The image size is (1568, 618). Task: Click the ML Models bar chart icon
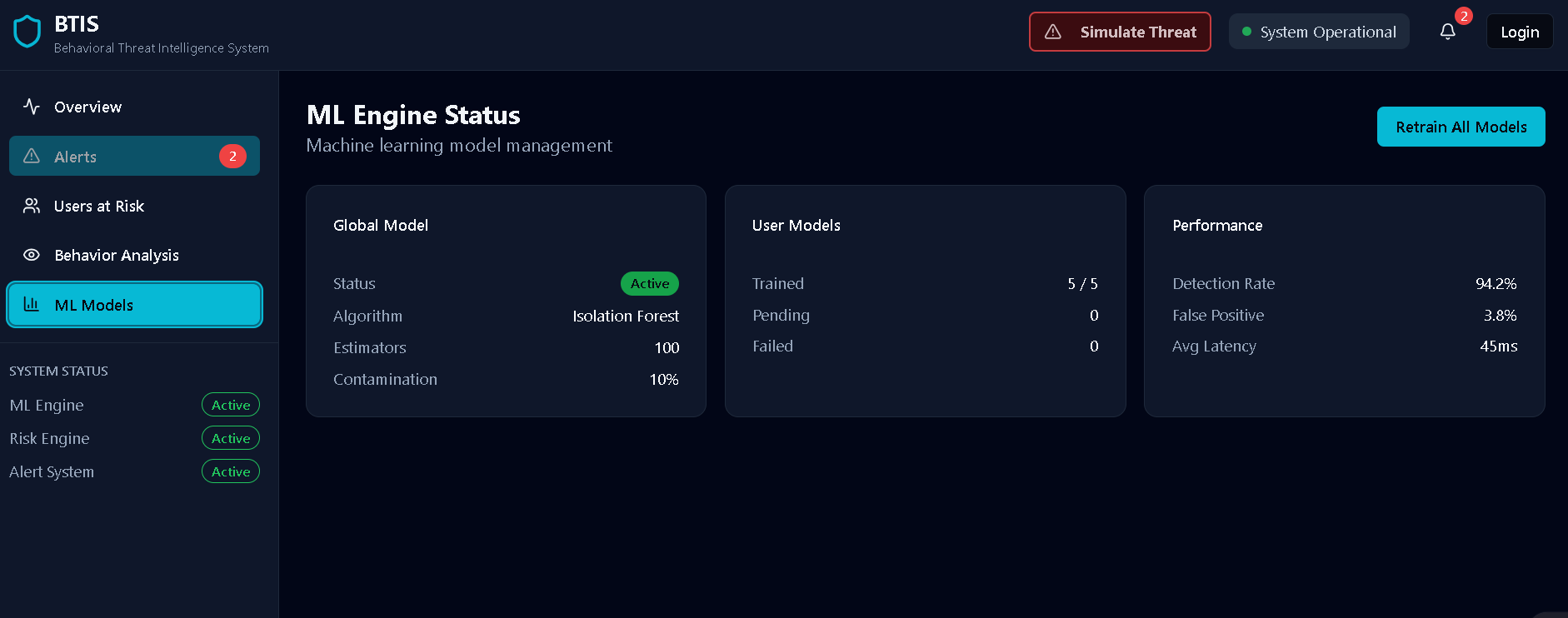pos(32,304)
